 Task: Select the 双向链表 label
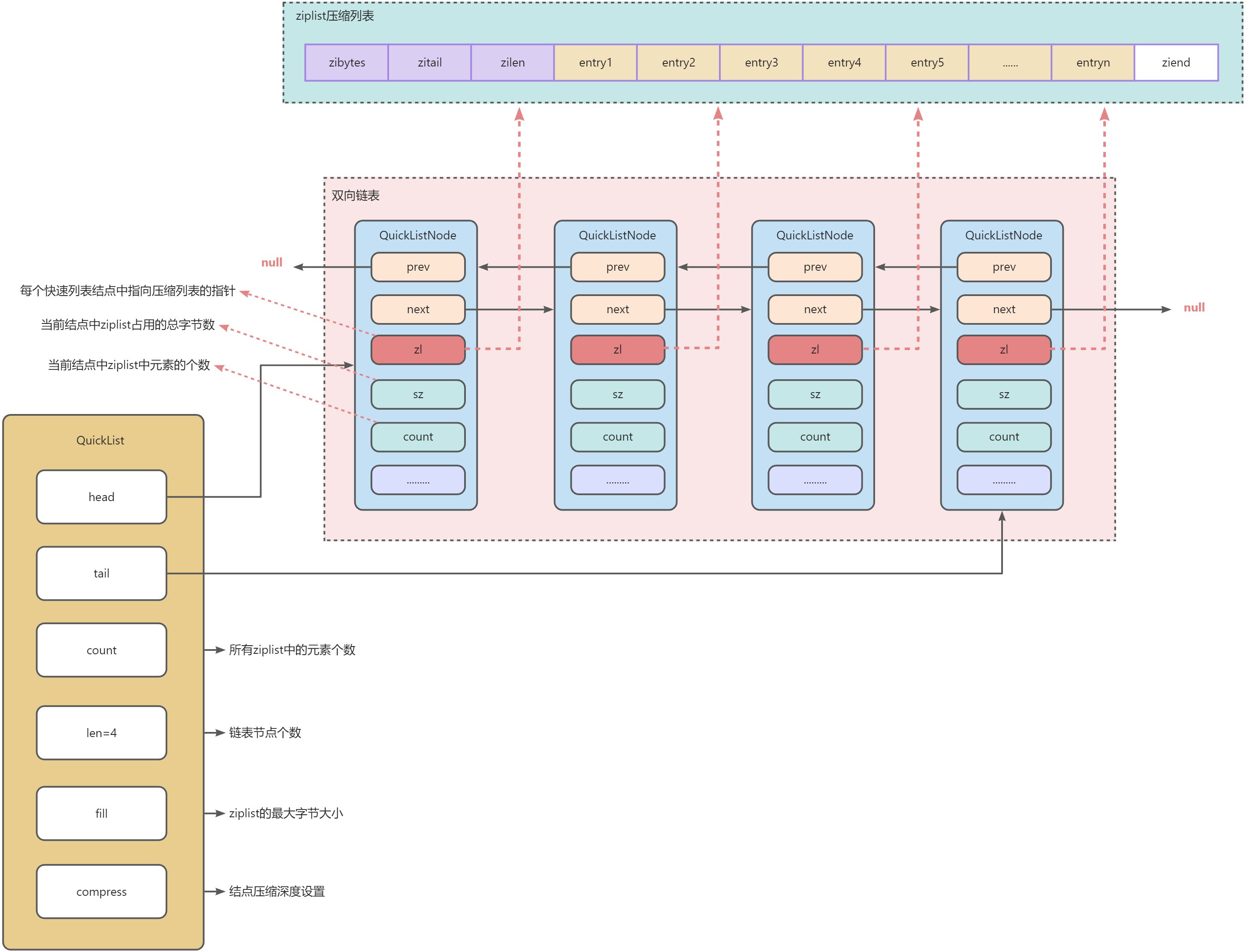tap(355, 196)
